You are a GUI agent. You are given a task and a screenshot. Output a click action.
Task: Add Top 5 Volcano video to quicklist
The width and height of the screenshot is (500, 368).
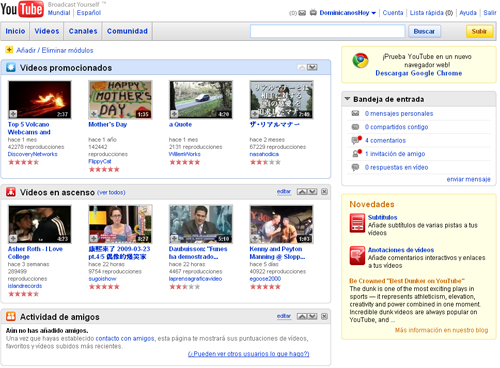tap(13, 114)
